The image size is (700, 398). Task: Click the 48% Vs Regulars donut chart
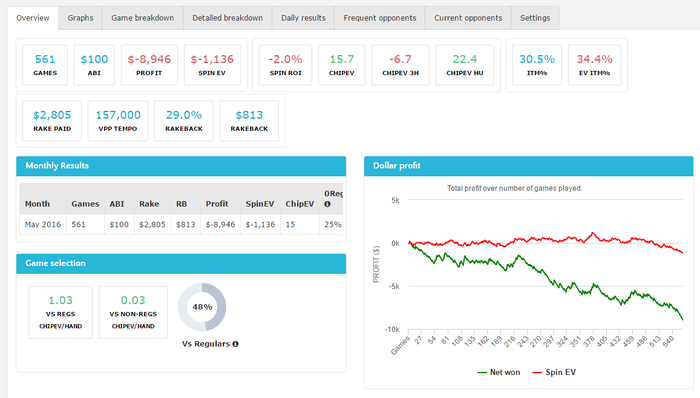[x=202, y=307]
